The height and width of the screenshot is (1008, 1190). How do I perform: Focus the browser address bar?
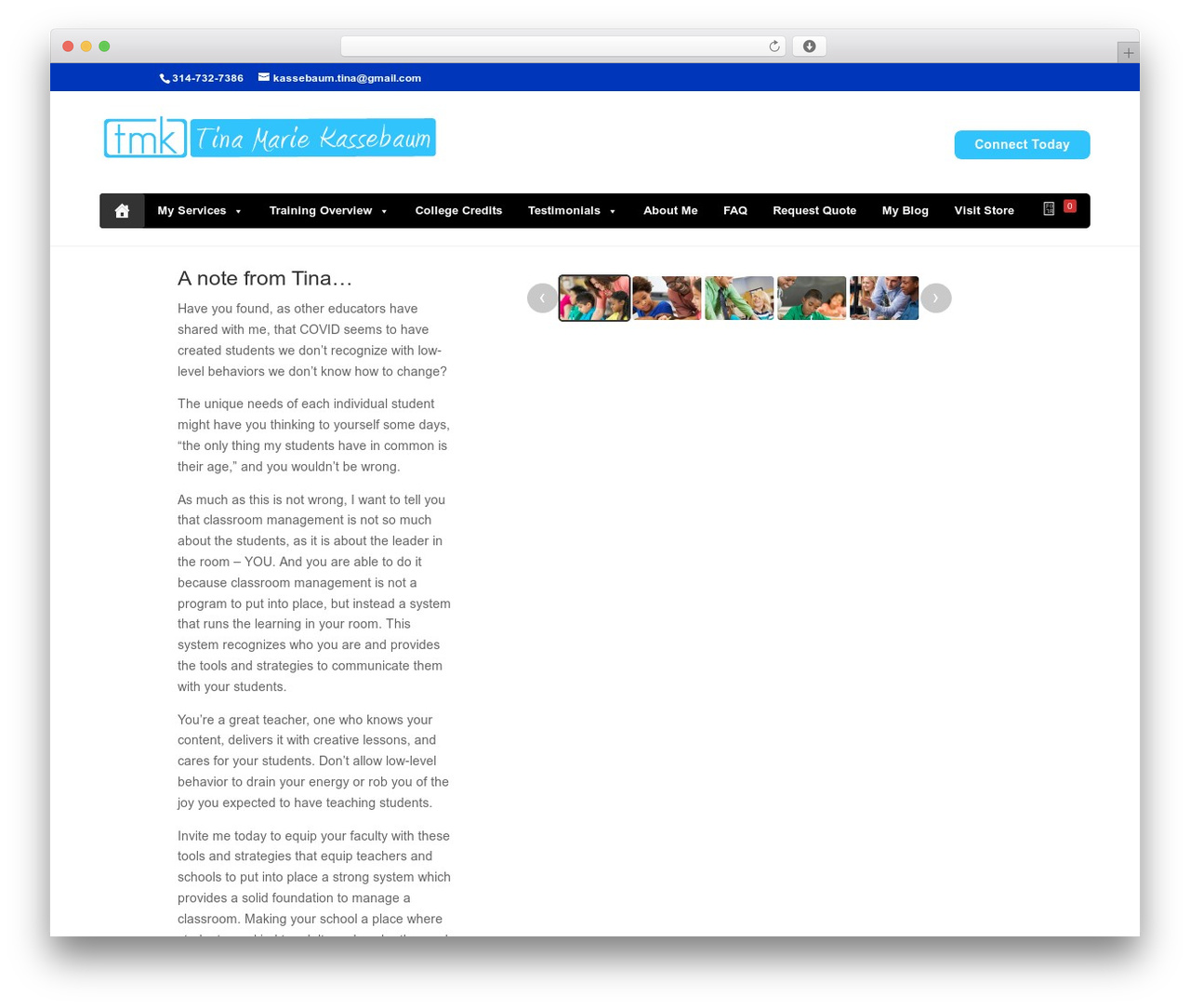pos(562,46)
